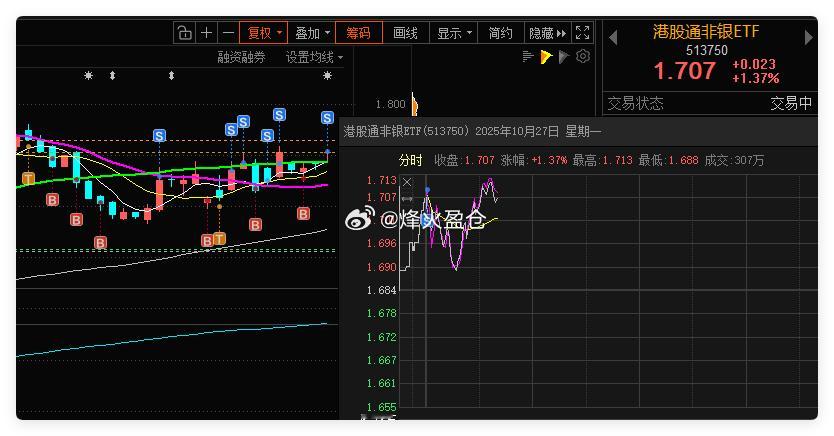The height and width of the screenshot is (436, 834).
Task: Click the chip list lines icon
Action: pos(528,56)
